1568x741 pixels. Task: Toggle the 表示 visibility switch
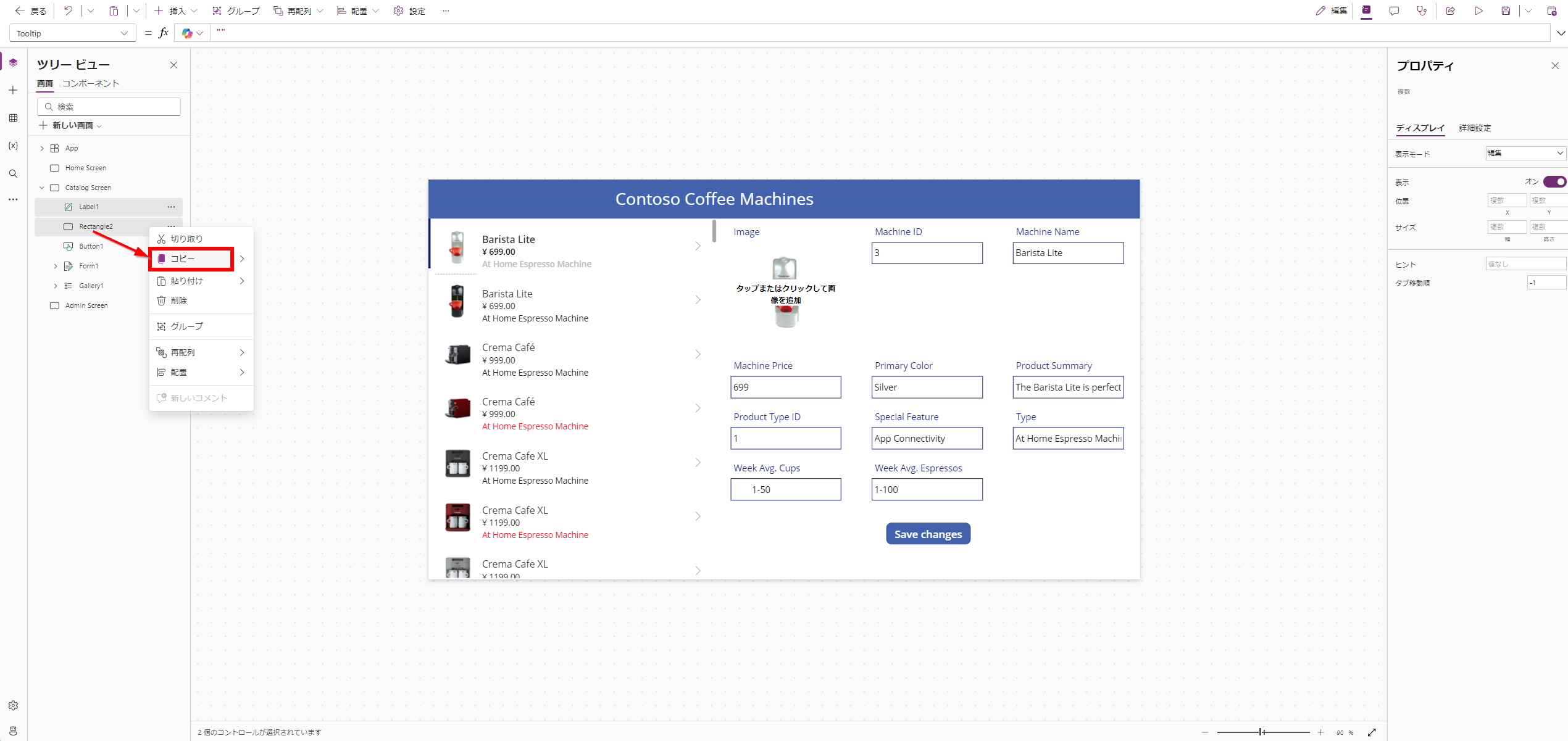(1554, 181)
